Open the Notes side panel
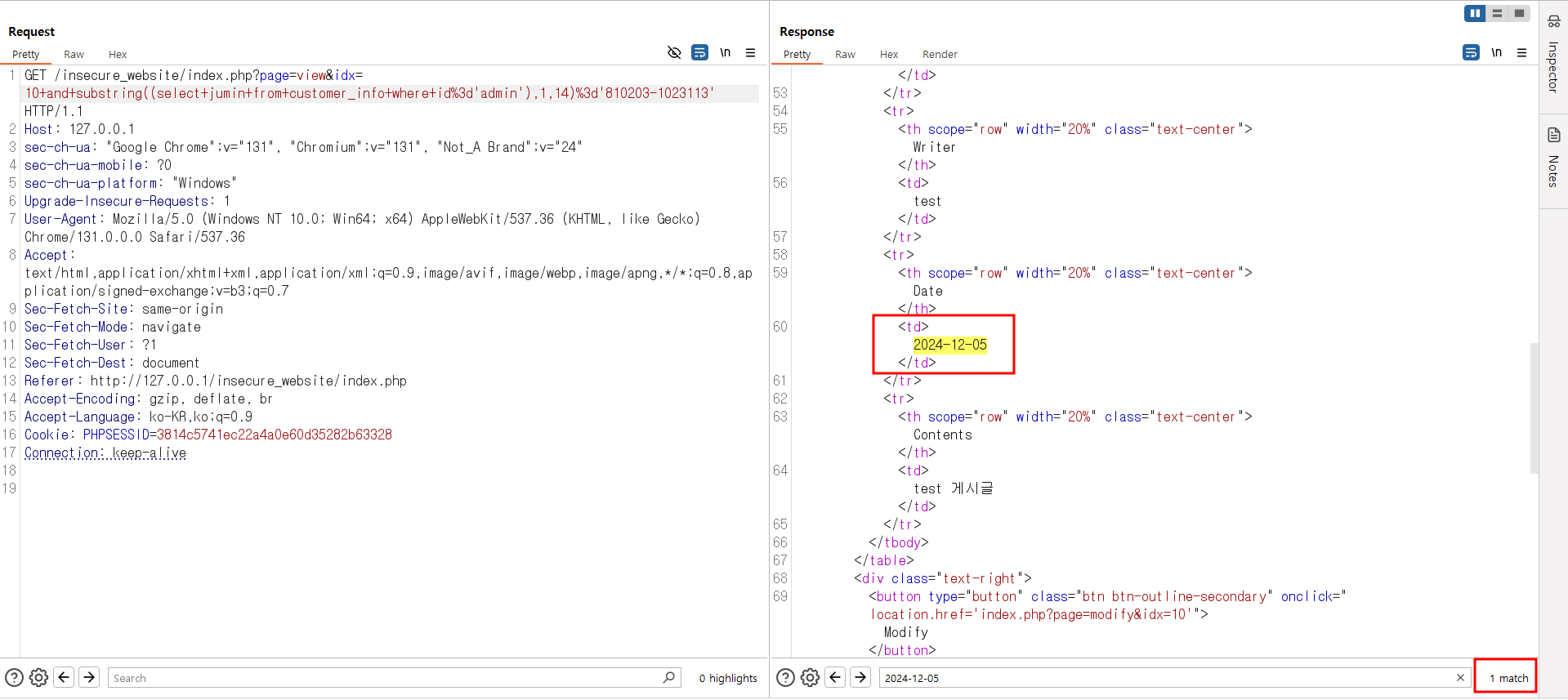 pyautogui.click(x=1553, y=157)
